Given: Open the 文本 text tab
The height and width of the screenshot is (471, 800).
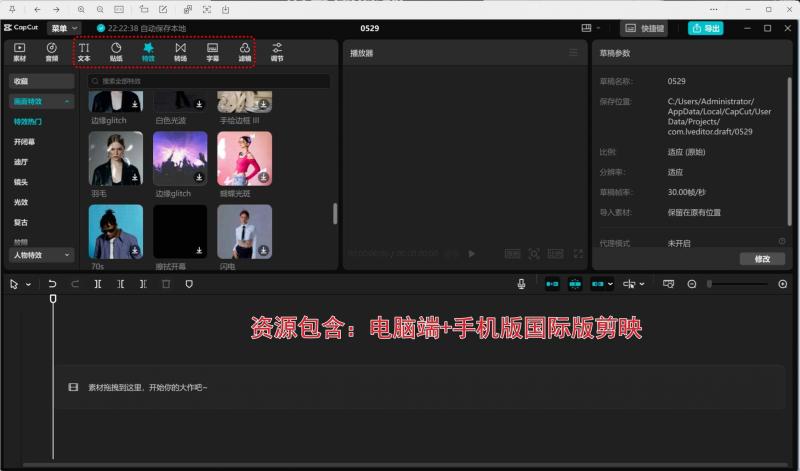Looking at the screenshot, I should click(x=84, y=52).
